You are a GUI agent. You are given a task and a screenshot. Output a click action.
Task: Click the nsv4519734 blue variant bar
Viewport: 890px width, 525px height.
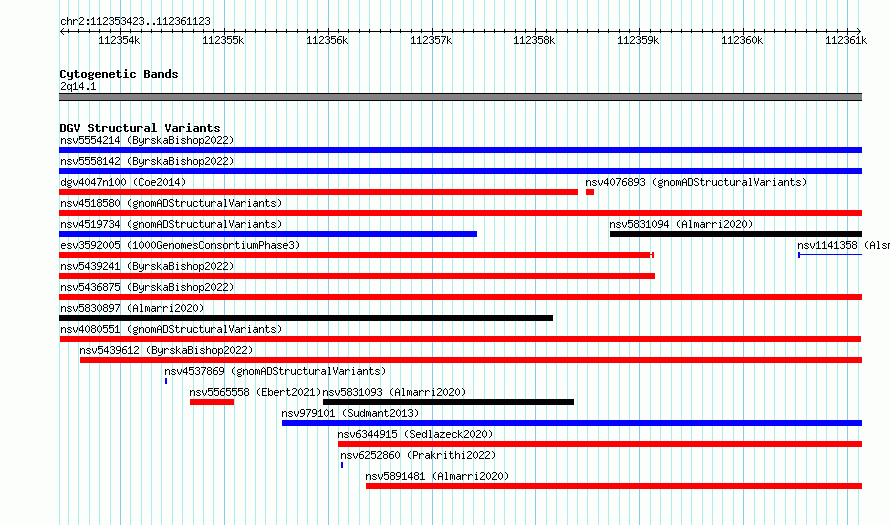point(268,234)
